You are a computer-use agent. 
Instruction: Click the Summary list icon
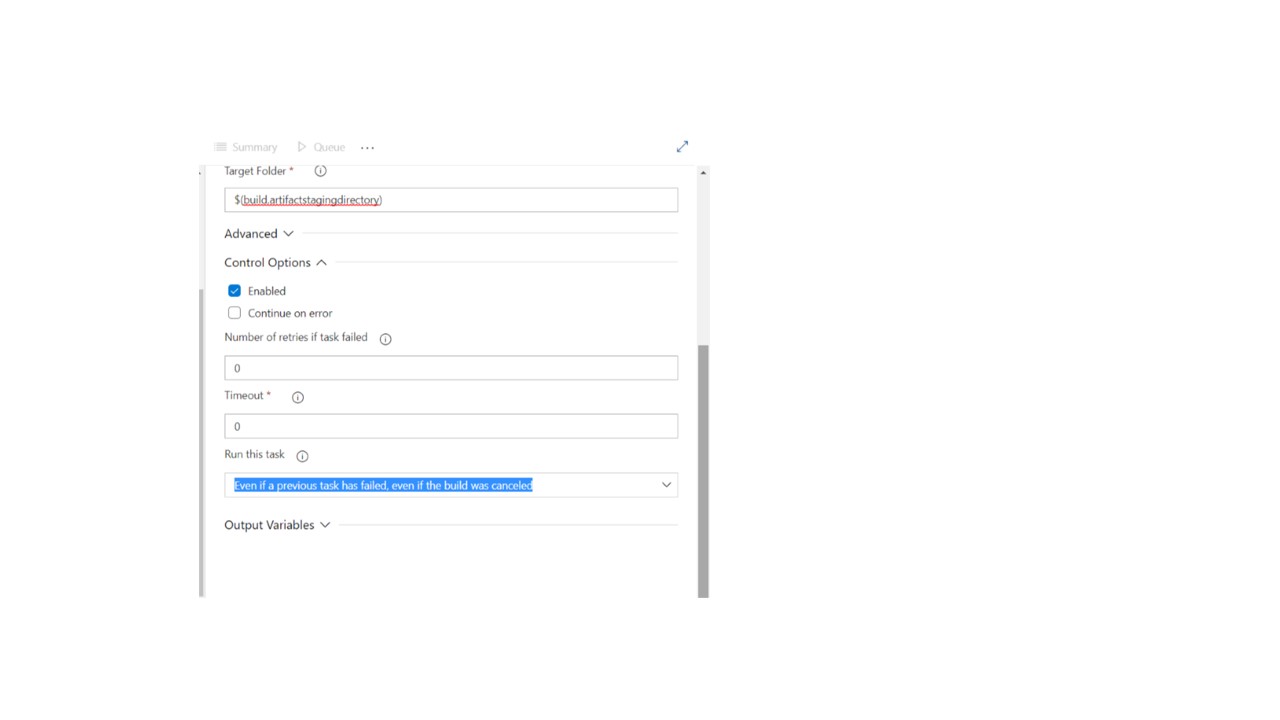point(220,147)
